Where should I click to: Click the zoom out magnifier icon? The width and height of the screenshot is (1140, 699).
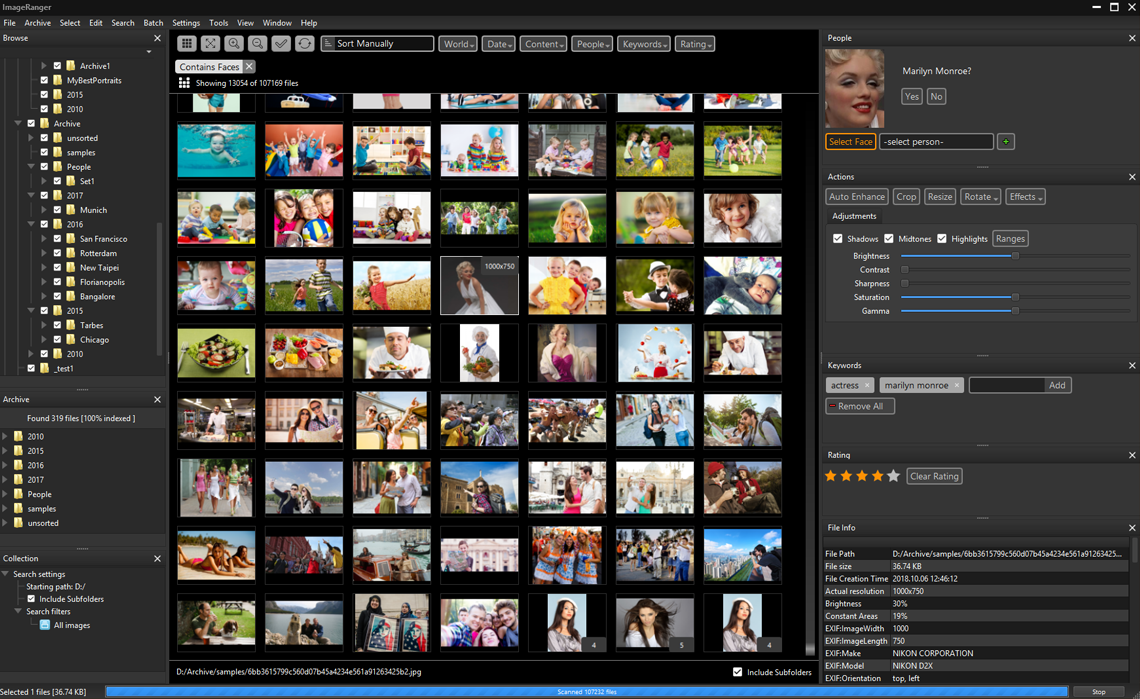(257, 44)
